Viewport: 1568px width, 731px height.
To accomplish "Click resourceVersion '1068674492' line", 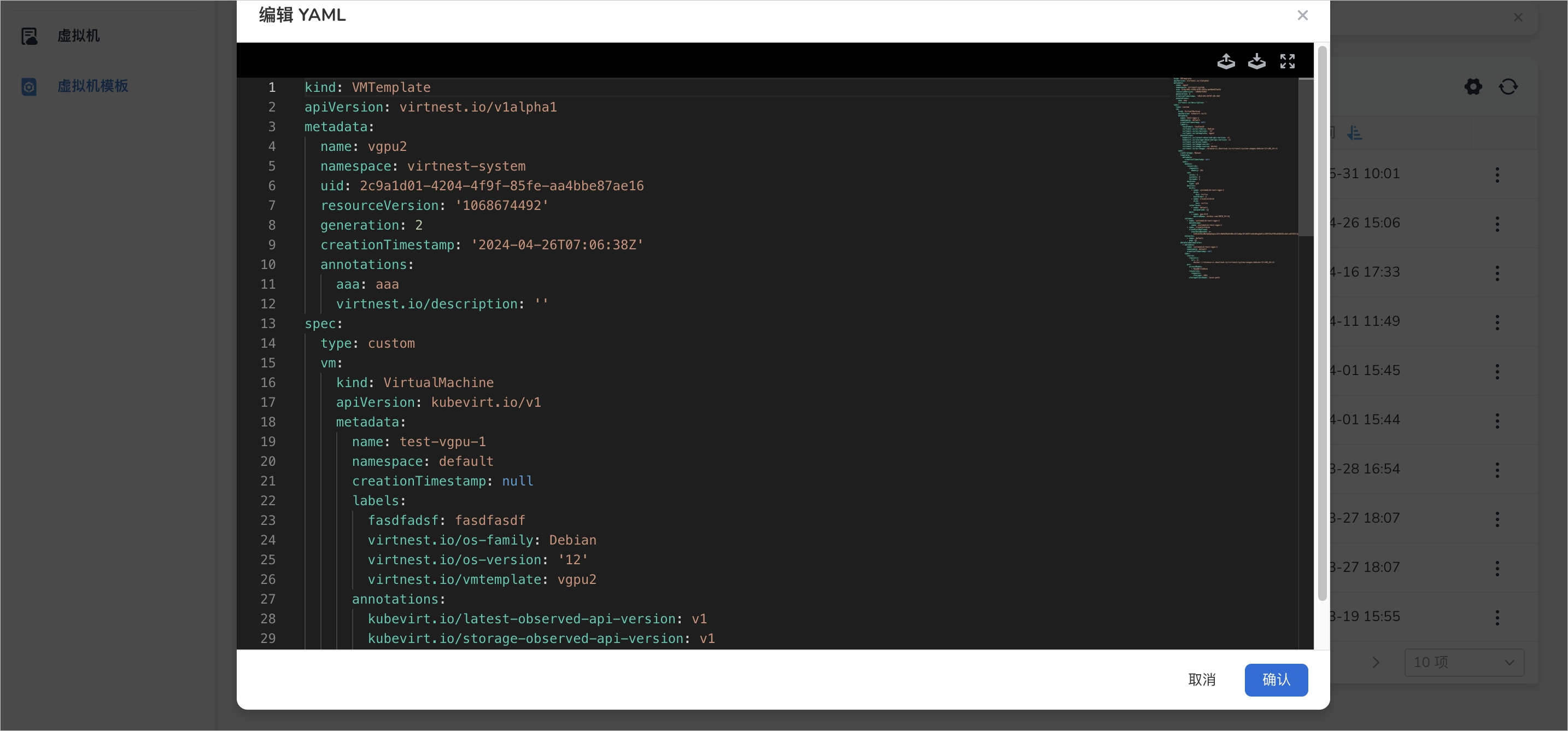I will coord(434,205).
